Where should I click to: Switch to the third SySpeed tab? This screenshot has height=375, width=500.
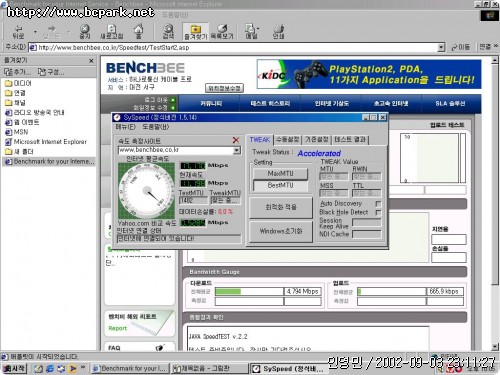(x=317, y=140)
